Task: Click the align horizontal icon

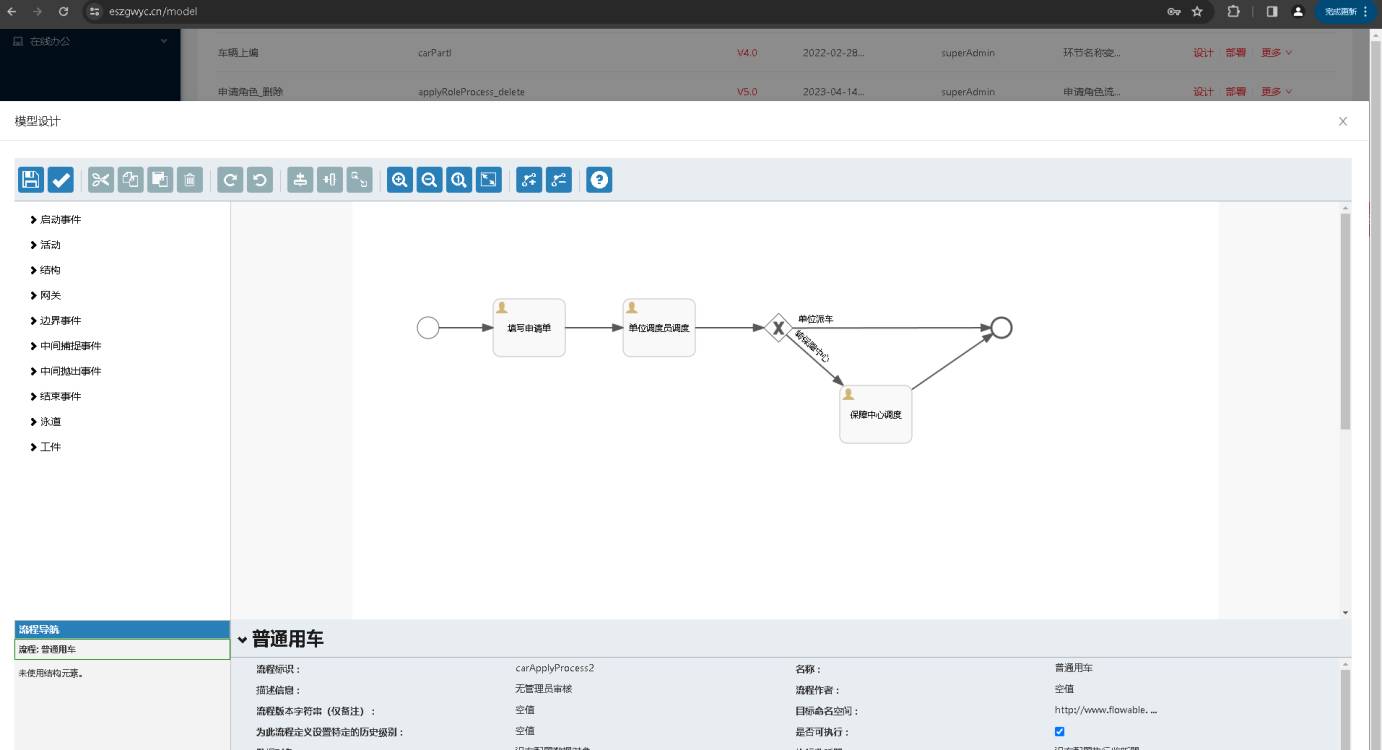Action: [x=330, y=180]
